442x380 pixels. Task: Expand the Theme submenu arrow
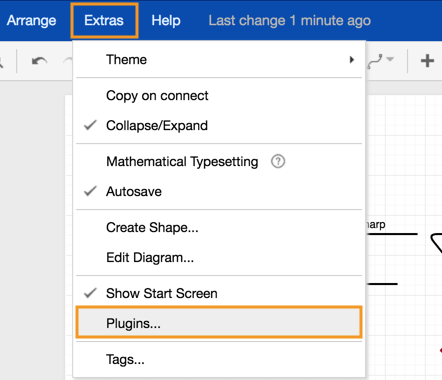352,60
